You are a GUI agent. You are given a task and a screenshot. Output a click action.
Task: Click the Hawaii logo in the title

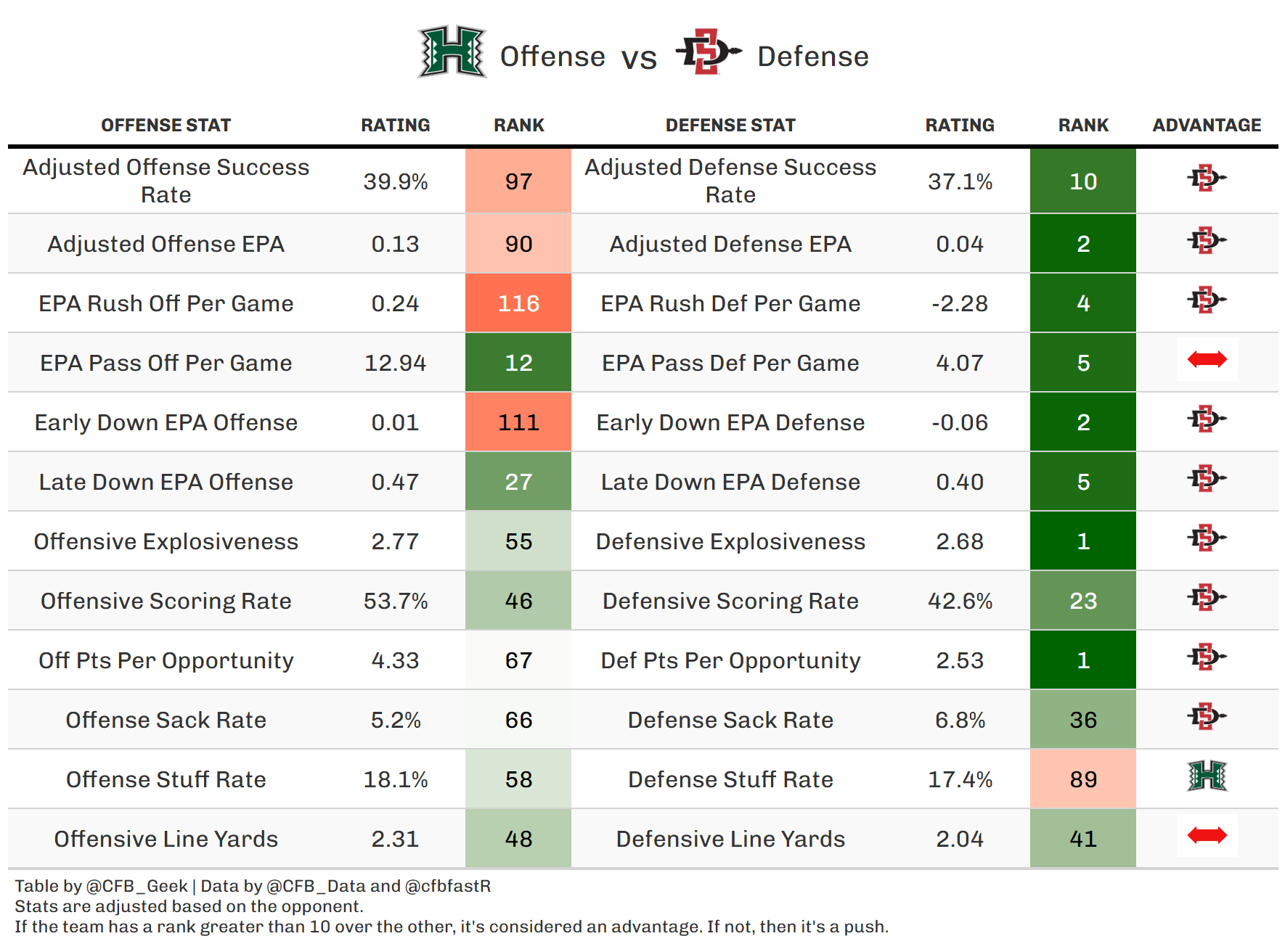(x=452, y=52)
